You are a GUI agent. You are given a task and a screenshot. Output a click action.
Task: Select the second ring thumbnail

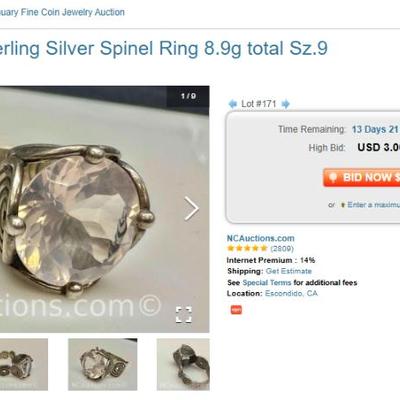103,364
